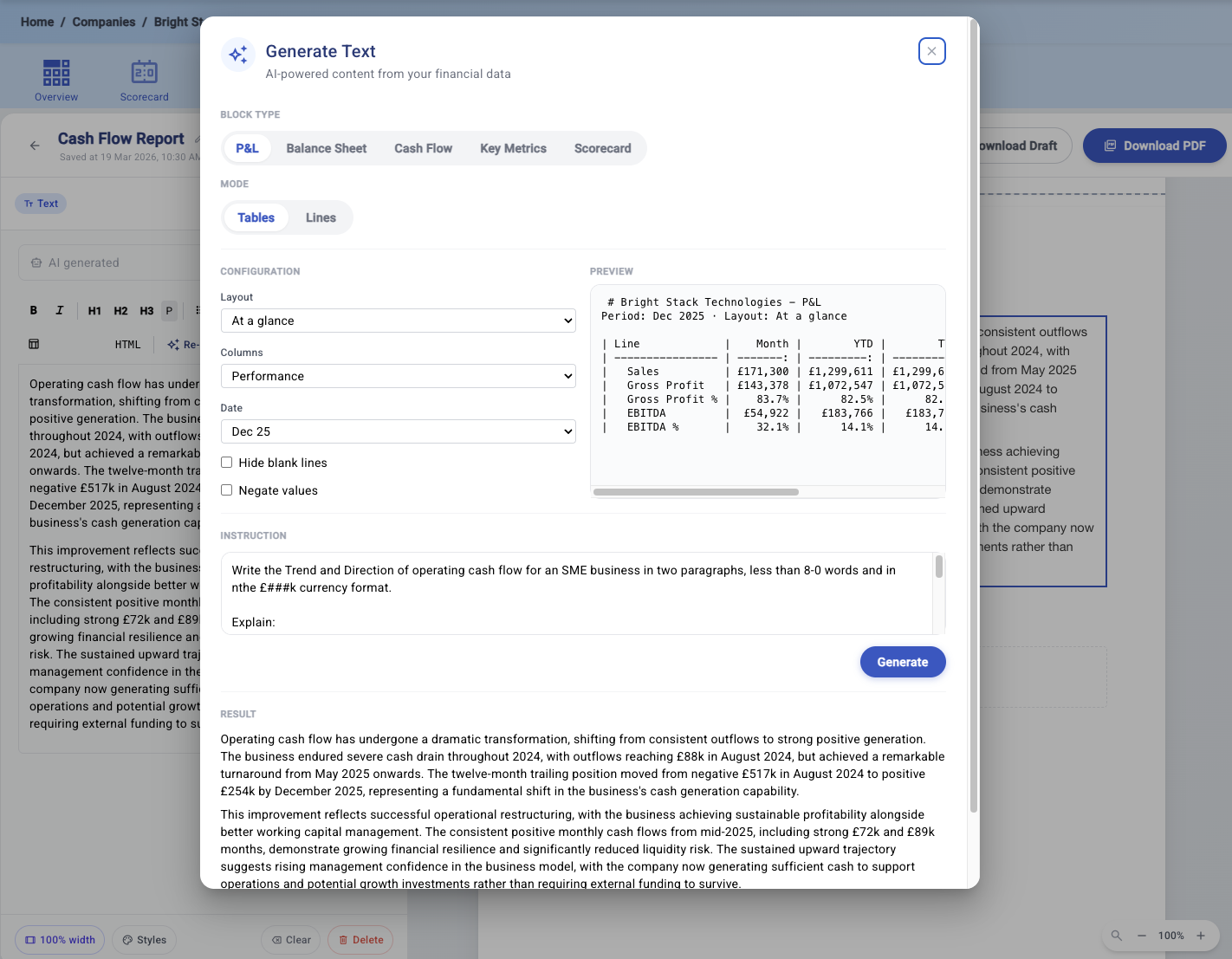Select the Scorecard block type
Screen dimensions: 1232x959
click(602, 148)
